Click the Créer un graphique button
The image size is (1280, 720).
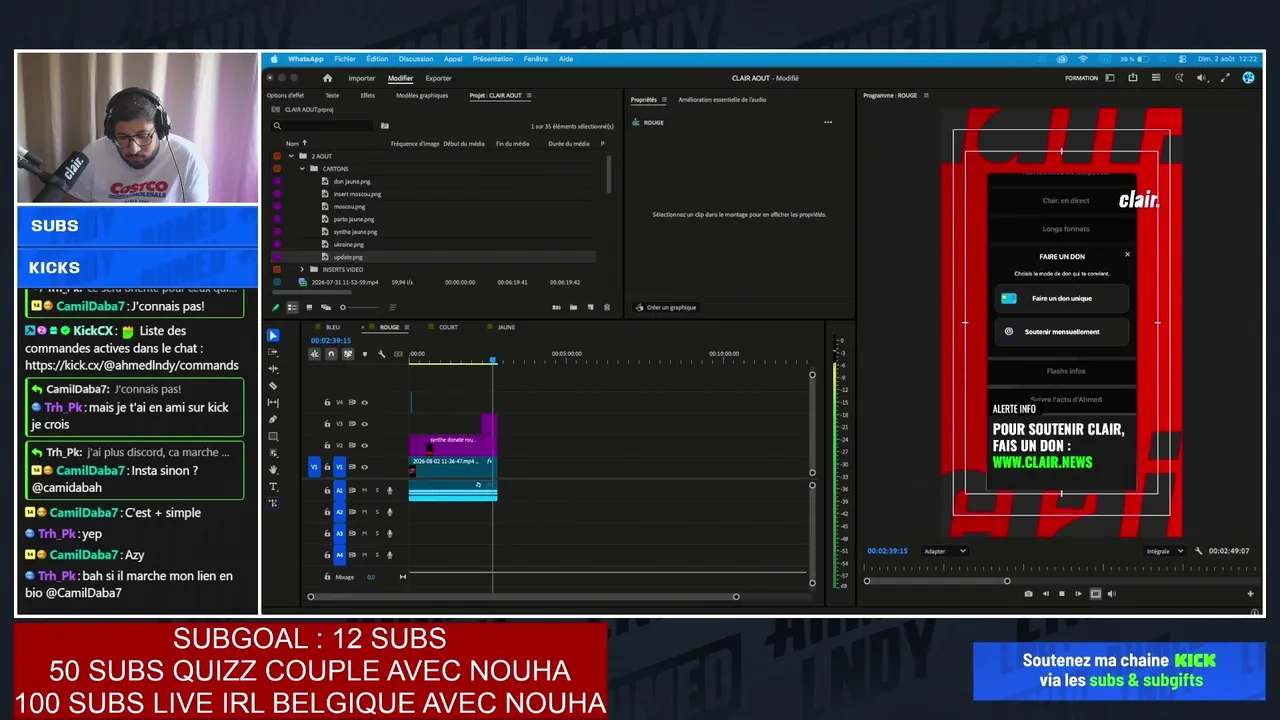click(x=666, y=307)
